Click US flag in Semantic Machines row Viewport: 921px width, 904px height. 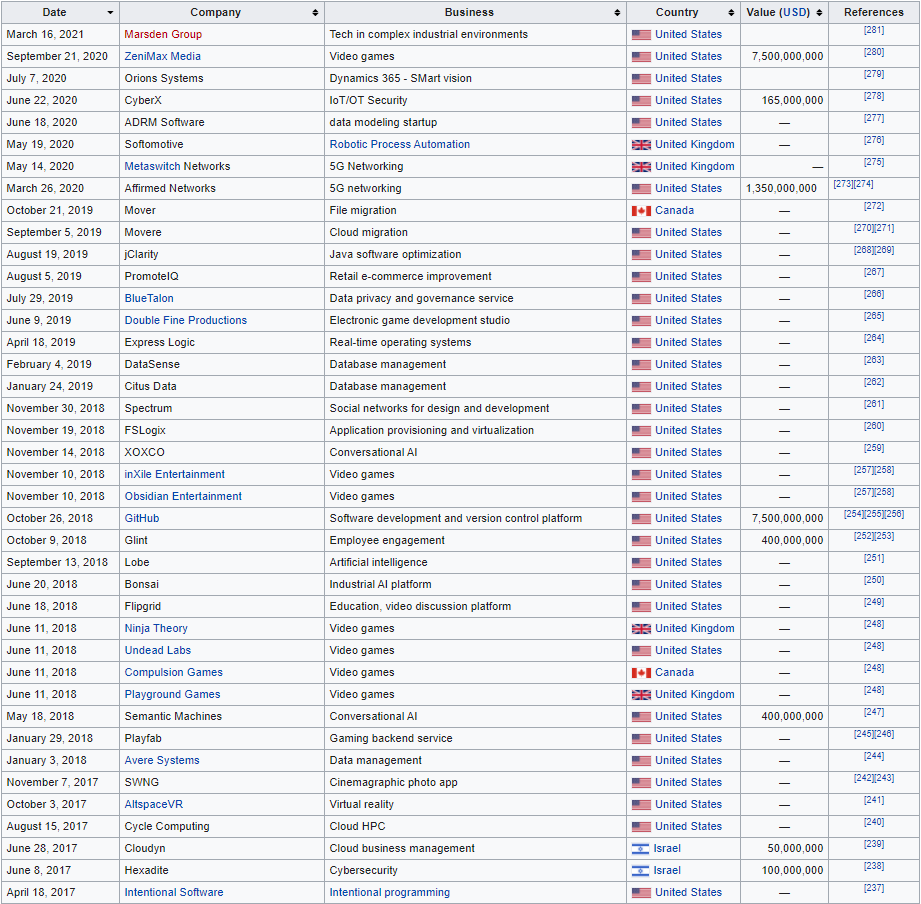[641, 717]
